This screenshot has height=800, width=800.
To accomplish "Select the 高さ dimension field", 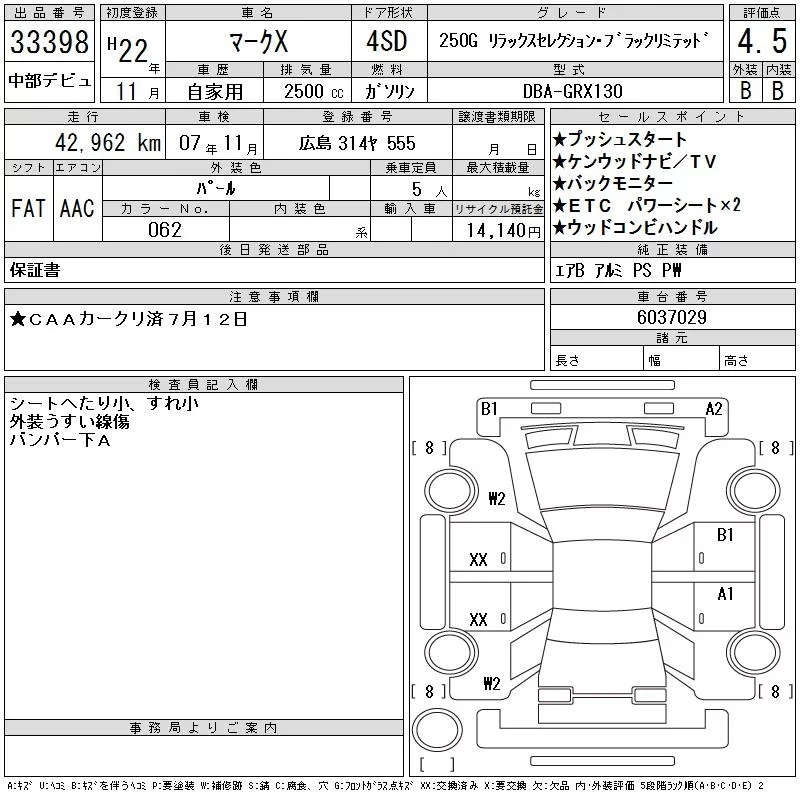I will pyautogui.click(x=758, y=360).
